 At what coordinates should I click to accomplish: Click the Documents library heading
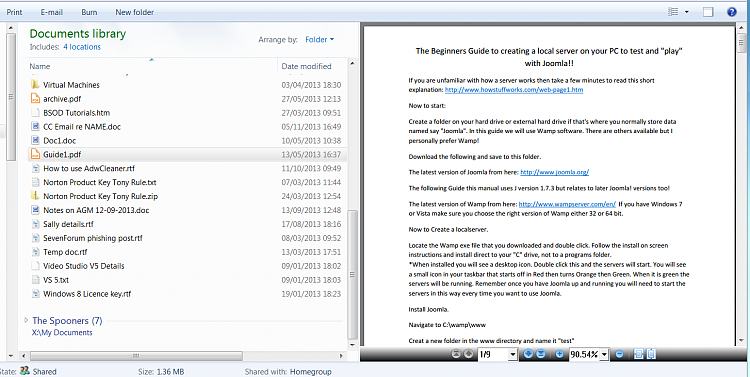coord(77,33)
